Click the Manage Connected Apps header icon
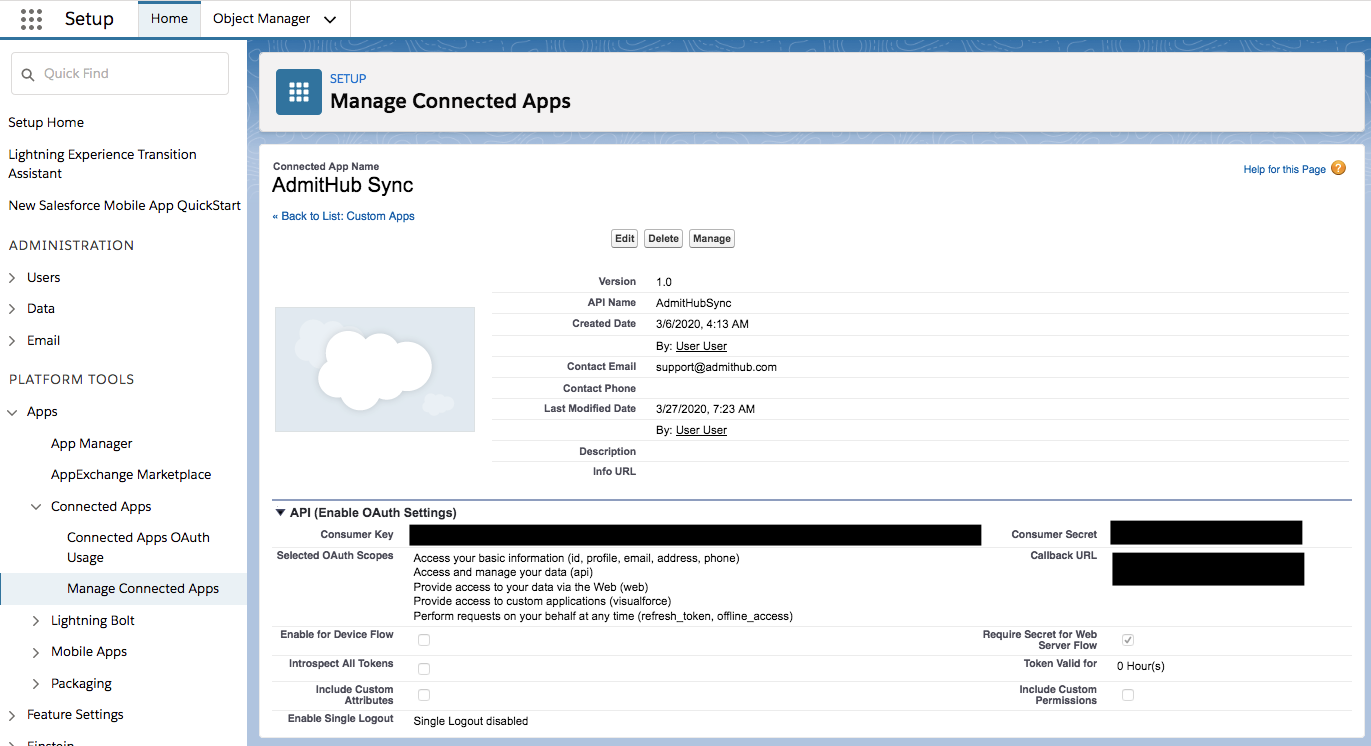The image size is (1371, 746). pyautogui.click(x=299, y=92)
